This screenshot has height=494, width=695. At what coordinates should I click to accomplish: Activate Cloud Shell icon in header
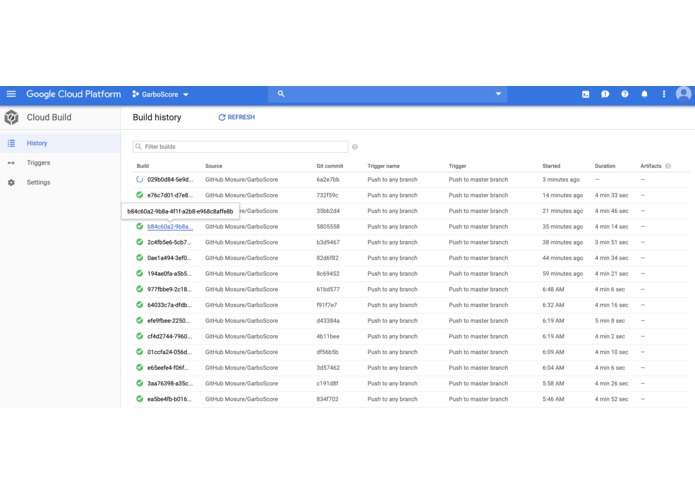coord(586,94)
